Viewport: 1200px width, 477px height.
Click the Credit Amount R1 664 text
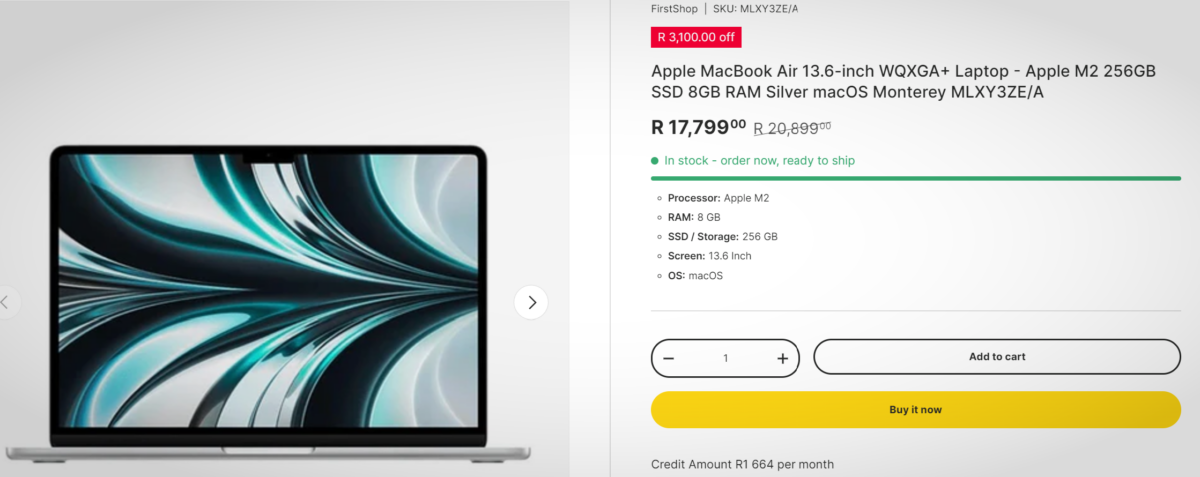(x=742, y=464)
